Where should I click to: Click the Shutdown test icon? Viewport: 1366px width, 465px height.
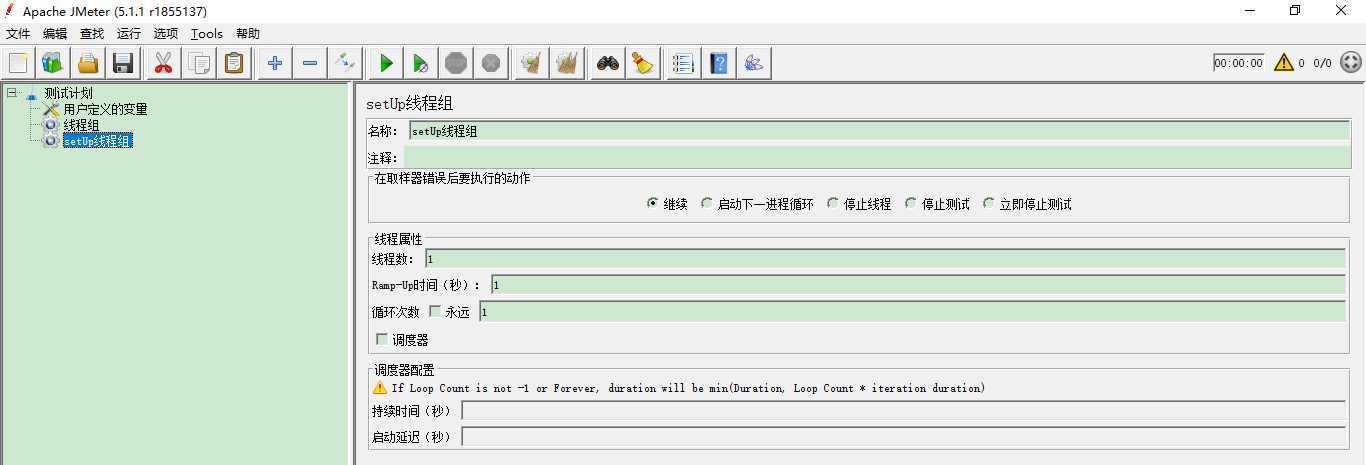pos(491,63)
